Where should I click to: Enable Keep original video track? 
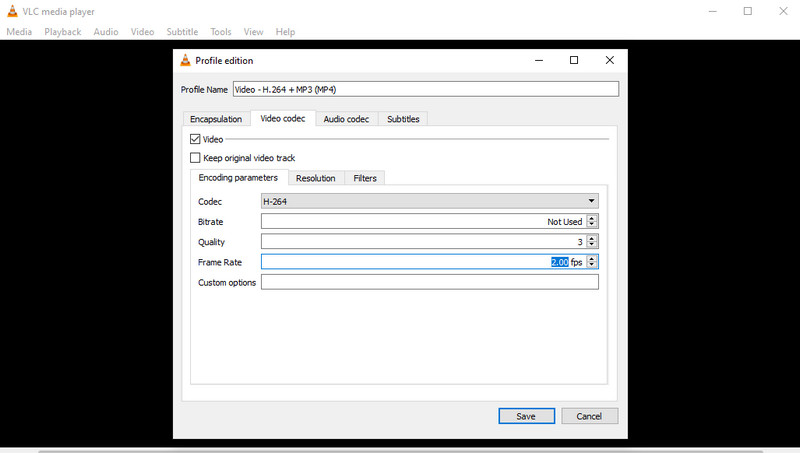(x=195, y=158)
